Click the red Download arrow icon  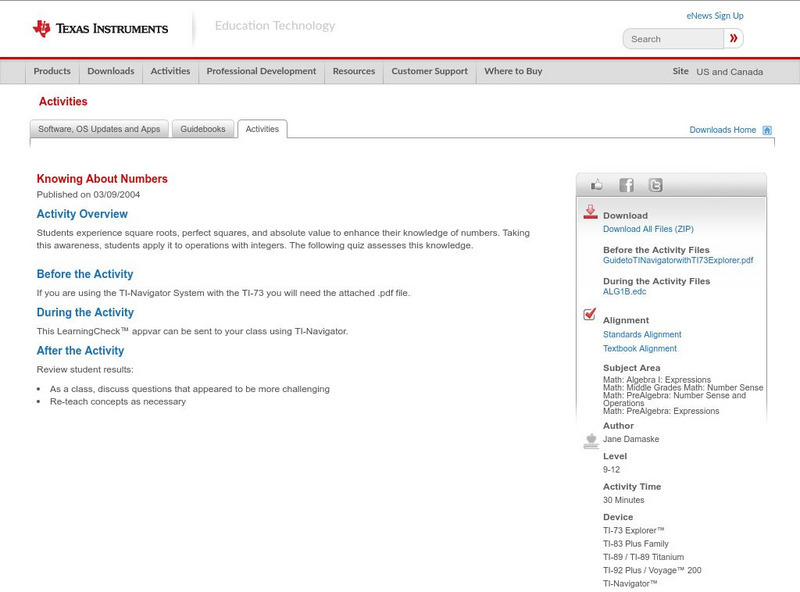pos(590,212)
